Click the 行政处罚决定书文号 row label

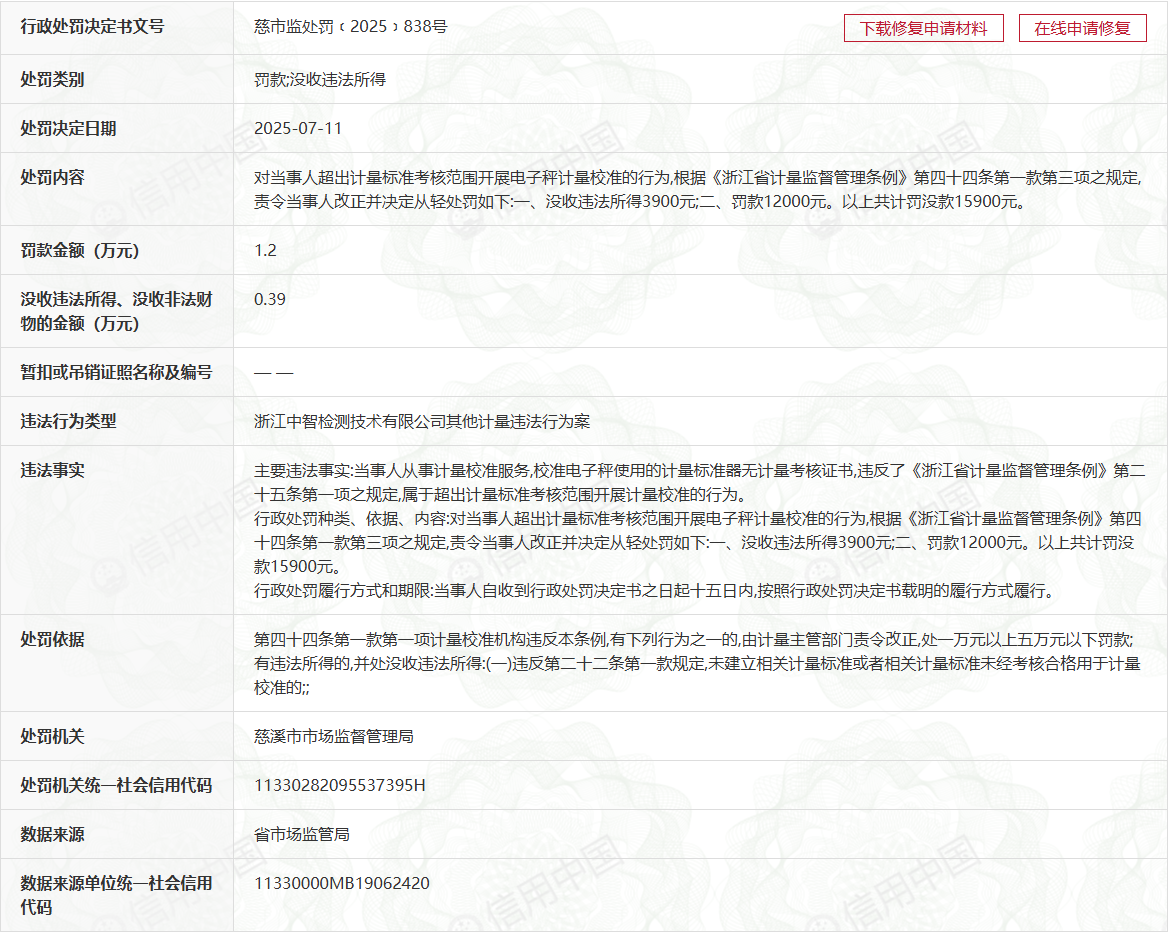pyautogui.click(x=92, y=27)
